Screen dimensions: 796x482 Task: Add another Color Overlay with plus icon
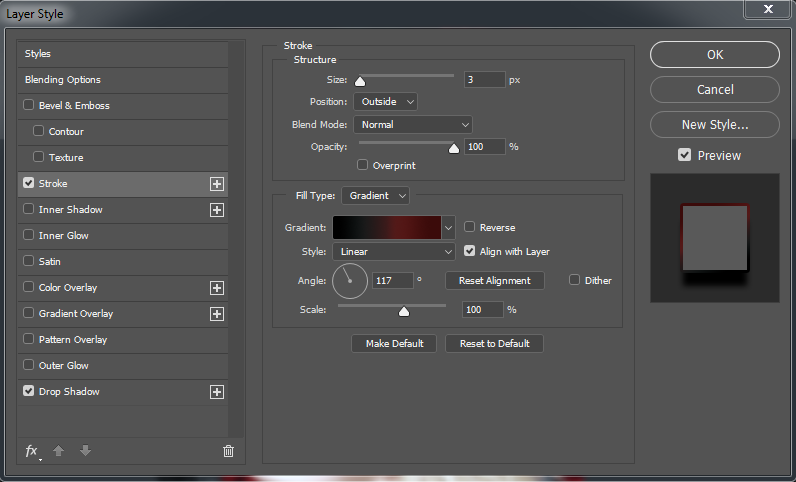[217, 288]
